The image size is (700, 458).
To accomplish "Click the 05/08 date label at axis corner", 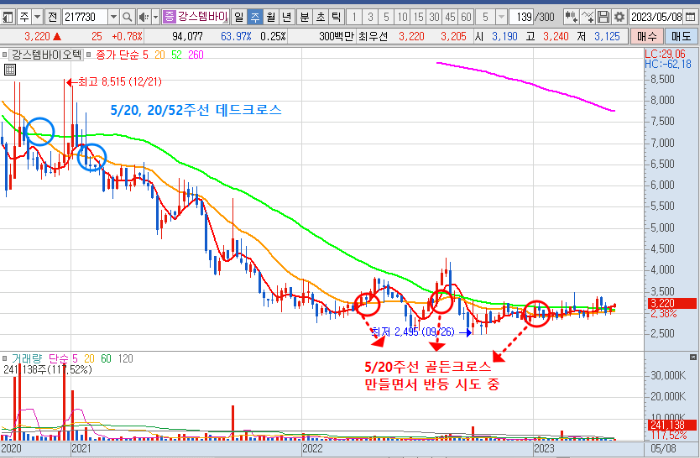I will click(x=663, y=448).
